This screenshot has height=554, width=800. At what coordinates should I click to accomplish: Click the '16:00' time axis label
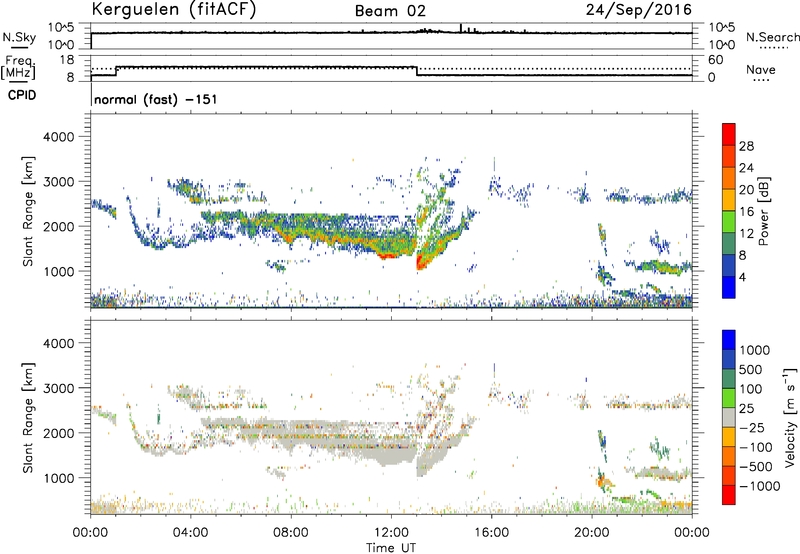491,533
